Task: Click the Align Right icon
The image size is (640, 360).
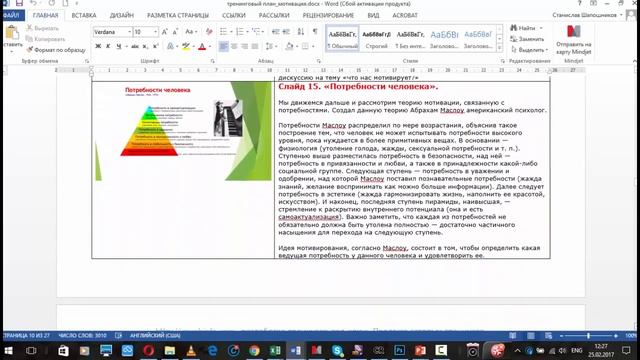Action: click(244, 47)
